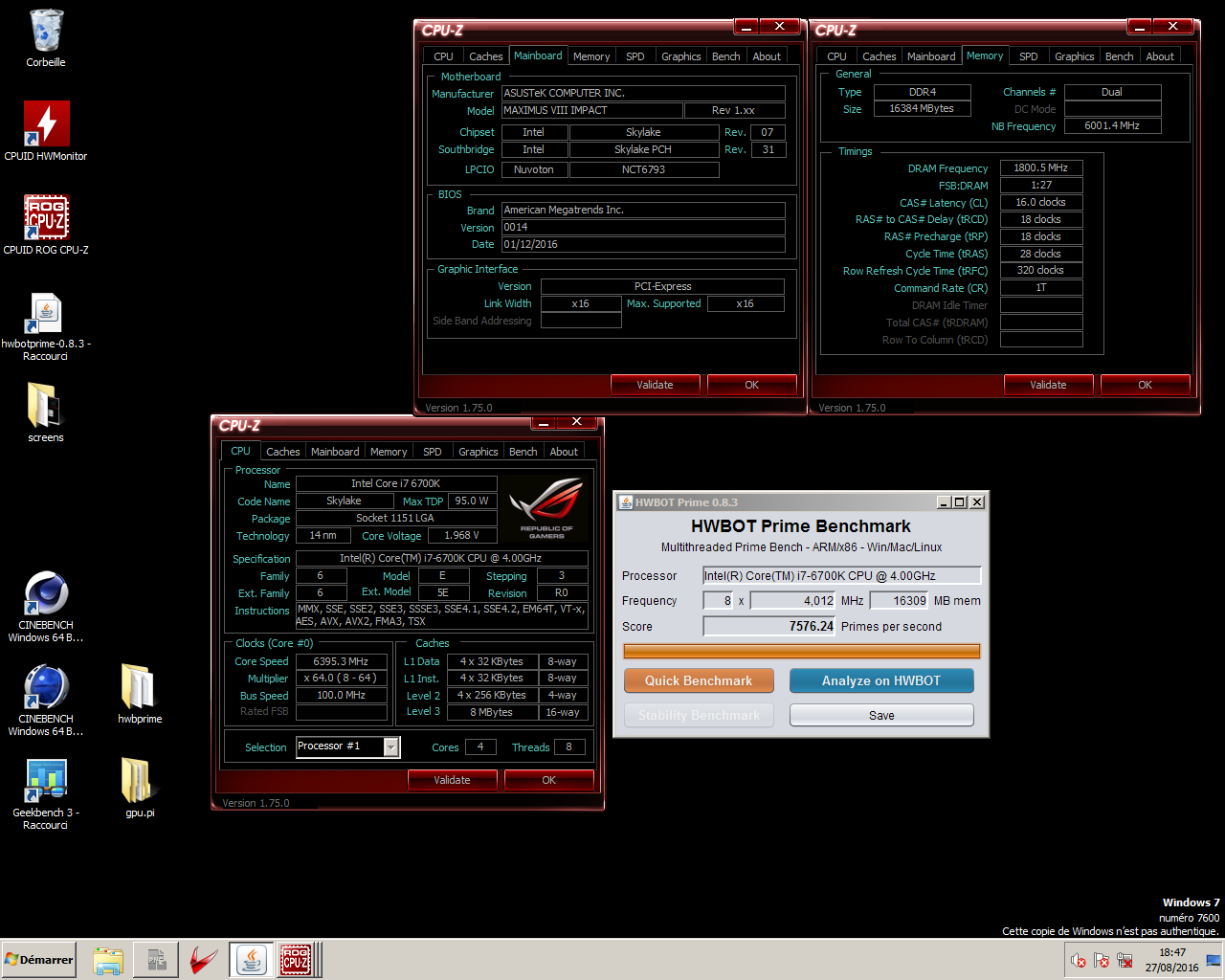Click the tray volume muted icon

pos(1079,960)
